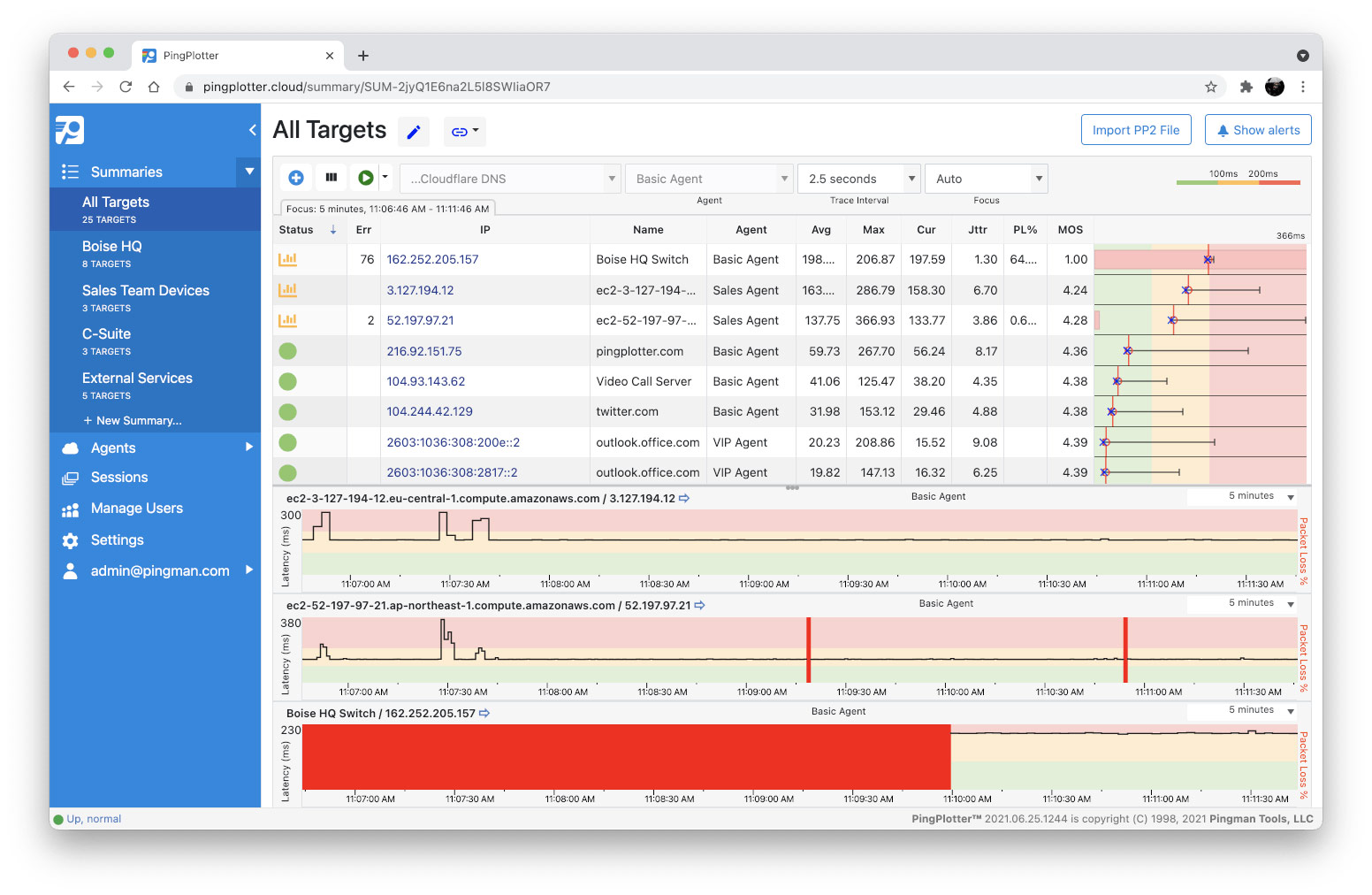Image resolution: width=1372 pixels, height=895 pixels.
Task: Open the arrow menu next to the play button
Action: coord(385,177)
